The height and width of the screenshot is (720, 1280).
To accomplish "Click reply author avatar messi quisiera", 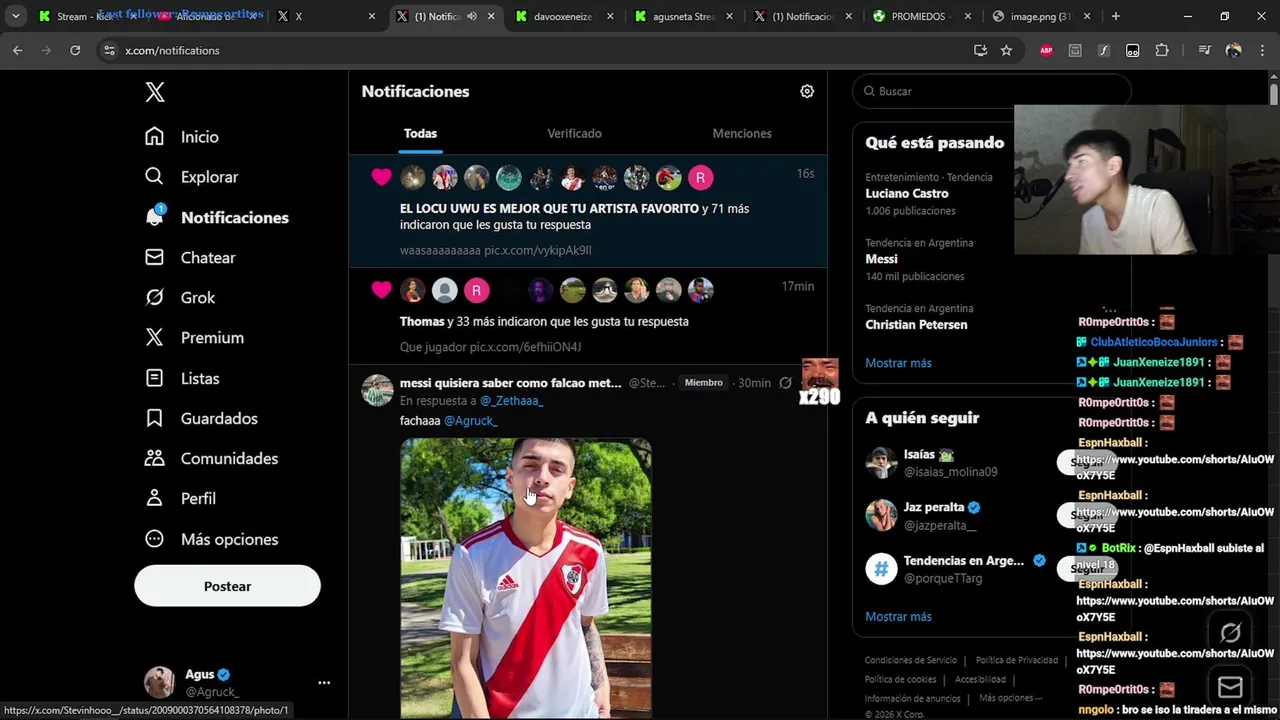I will (377, 390).
